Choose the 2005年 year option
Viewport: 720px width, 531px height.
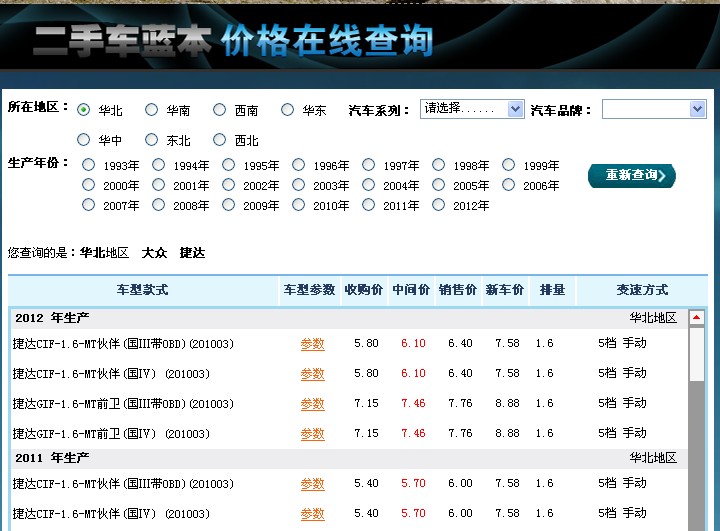tap(439, 185)
